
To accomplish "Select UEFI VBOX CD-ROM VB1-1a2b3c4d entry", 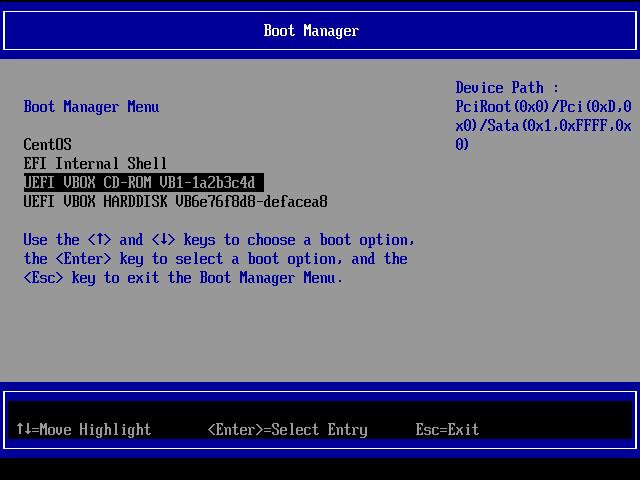I will click(144, 182).
